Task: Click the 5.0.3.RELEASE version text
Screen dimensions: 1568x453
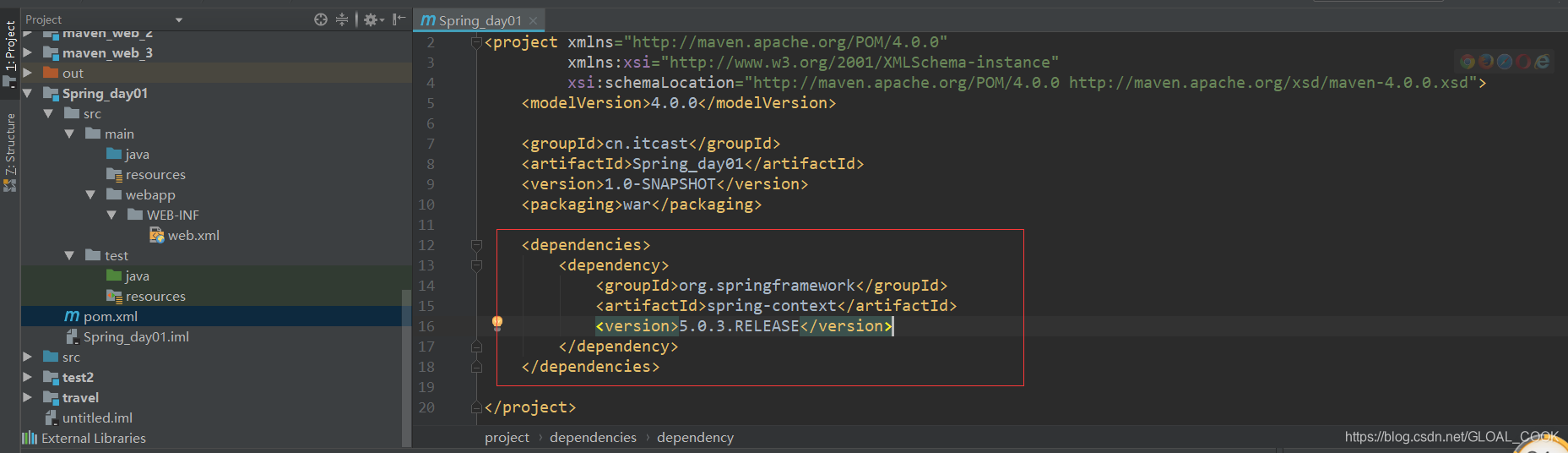Action: 739,326
